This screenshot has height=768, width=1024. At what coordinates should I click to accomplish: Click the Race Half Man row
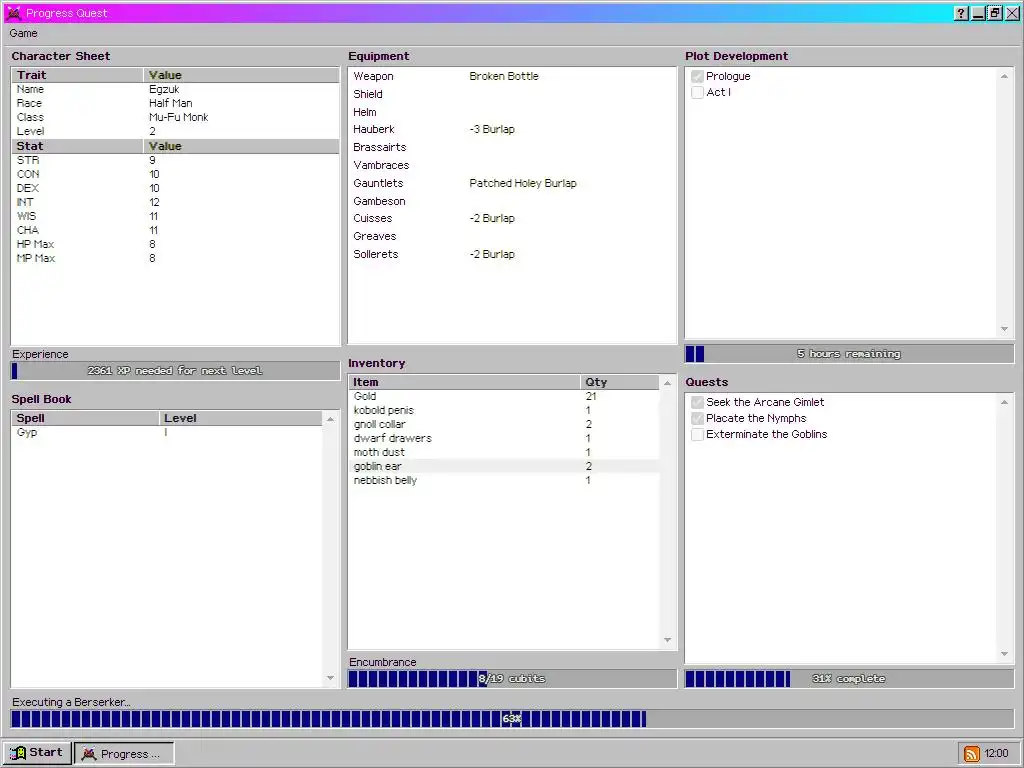click(x=176, y=103)
